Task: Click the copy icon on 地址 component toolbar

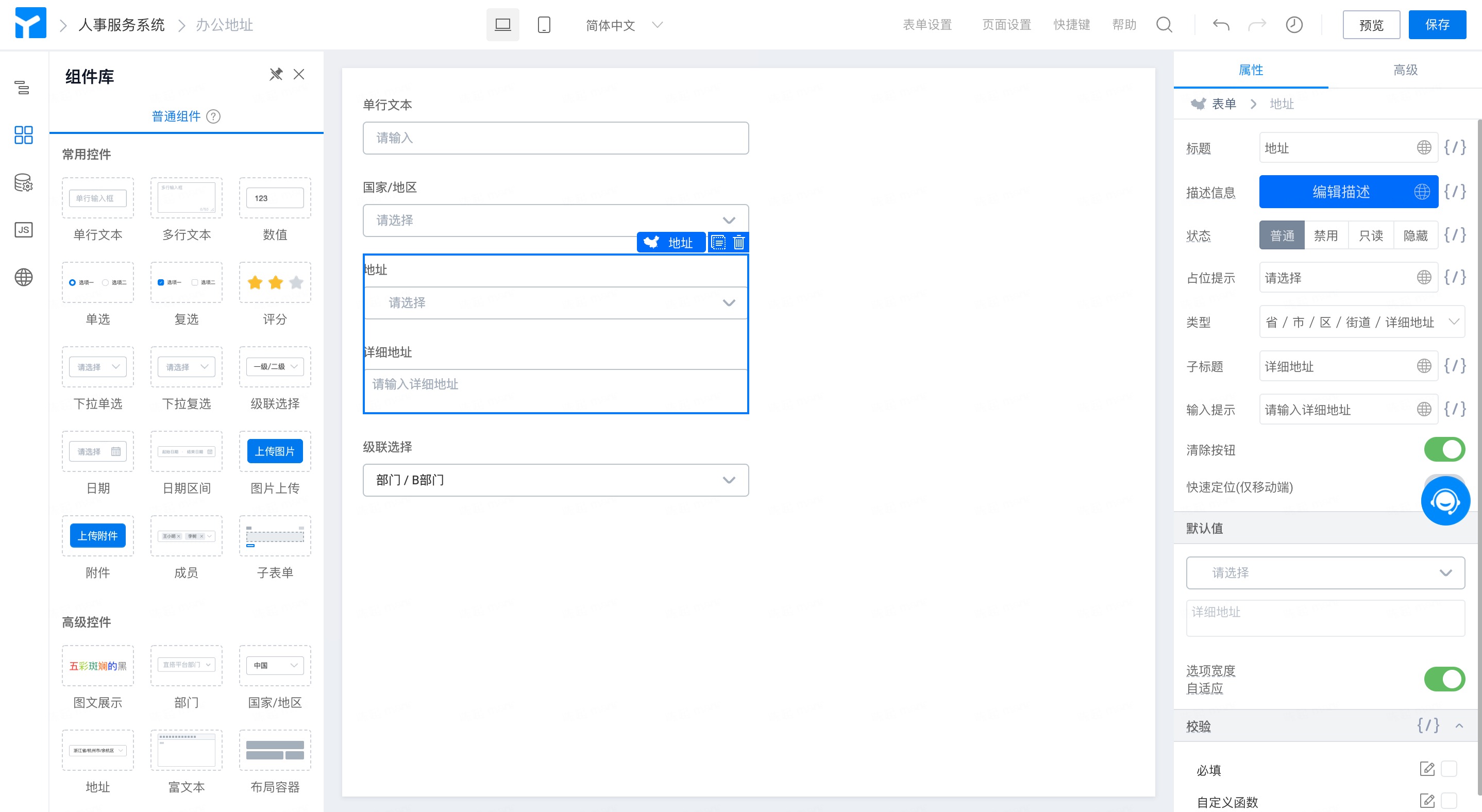Action: (718, 242)
